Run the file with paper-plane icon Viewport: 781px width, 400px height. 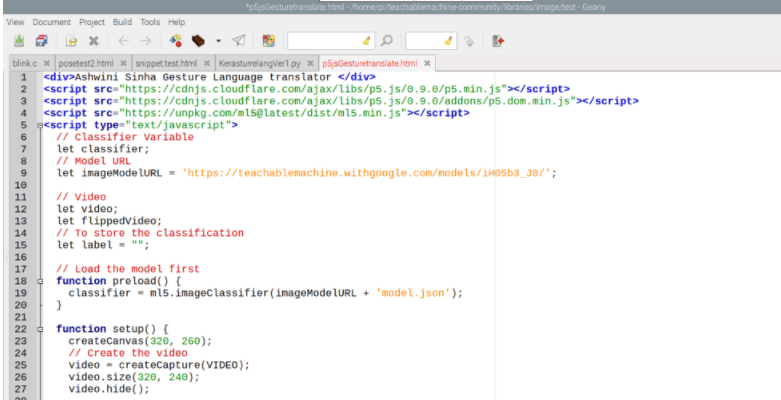(x=239, y=41)
